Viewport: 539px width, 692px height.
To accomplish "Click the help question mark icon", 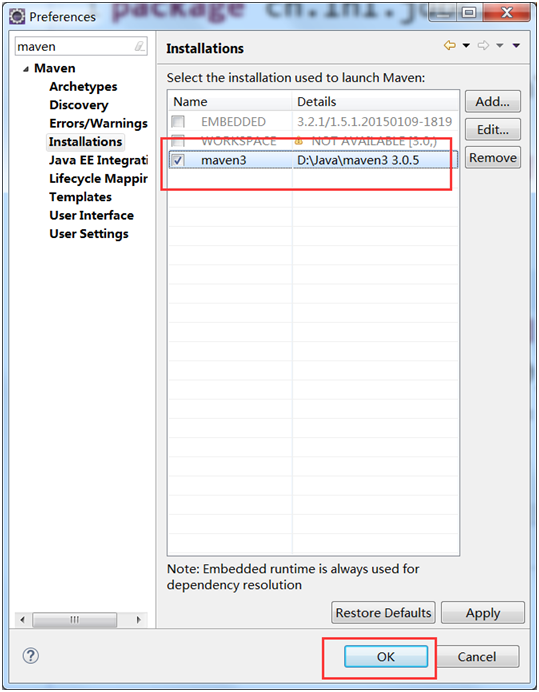I will (x=31, y=656).
